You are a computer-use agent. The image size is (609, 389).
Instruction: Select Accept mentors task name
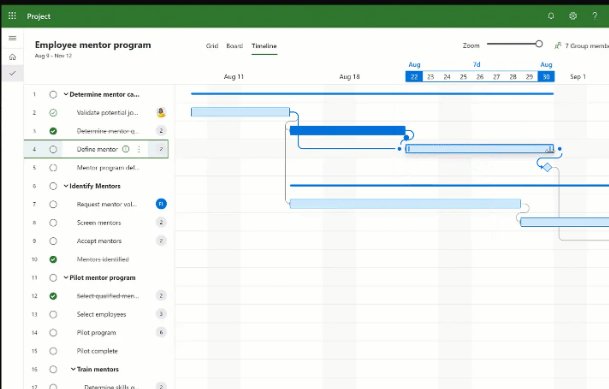tap(99, 241)
